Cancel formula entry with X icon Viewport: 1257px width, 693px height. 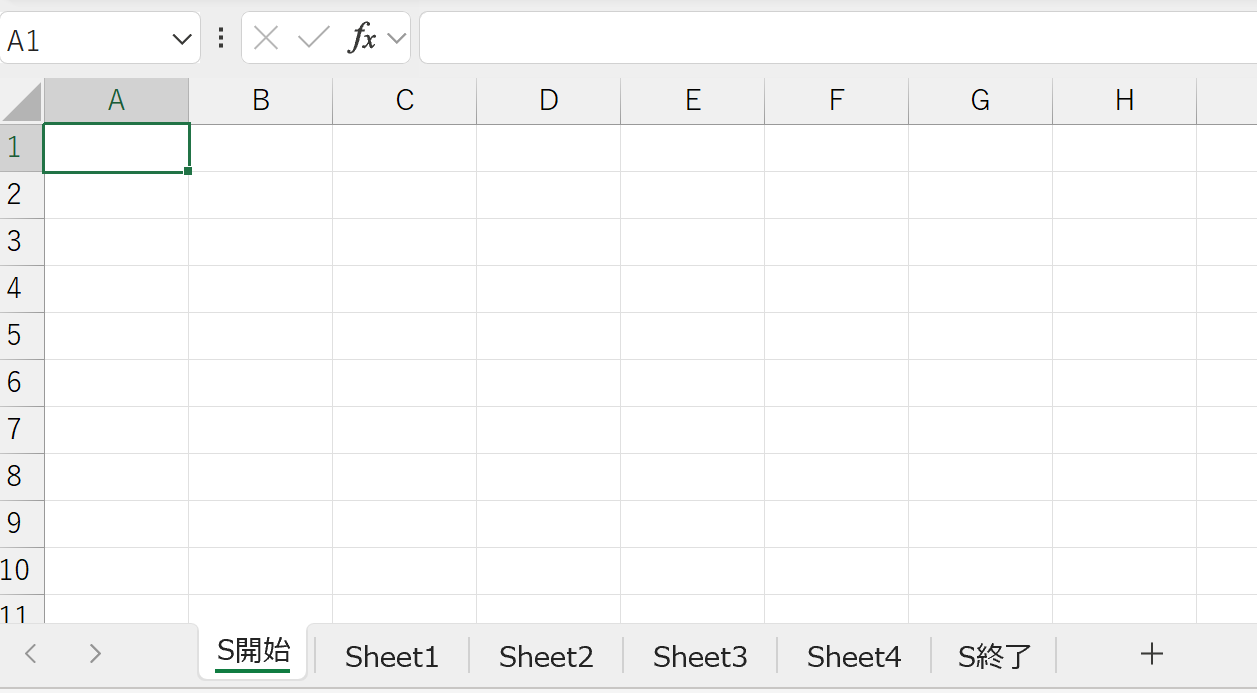click(266, 38)
